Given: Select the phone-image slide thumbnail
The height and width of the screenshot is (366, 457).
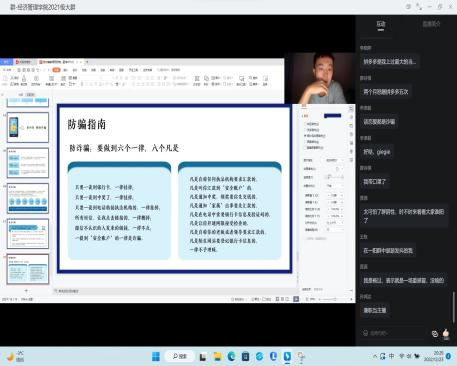Looking at the screenshot, I should click(x=28, y=127).
